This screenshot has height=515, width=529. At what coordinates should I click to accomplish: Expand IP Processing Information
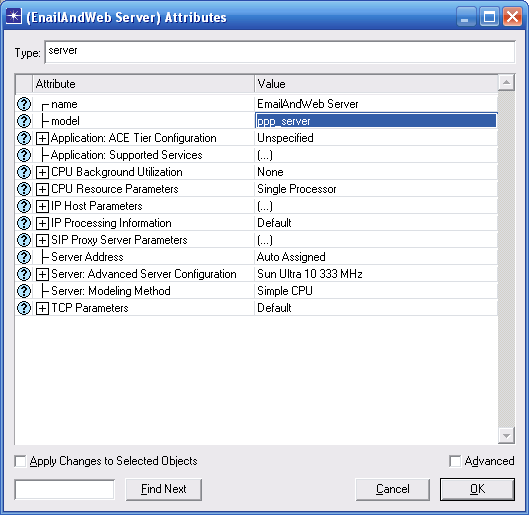point(42,224)
